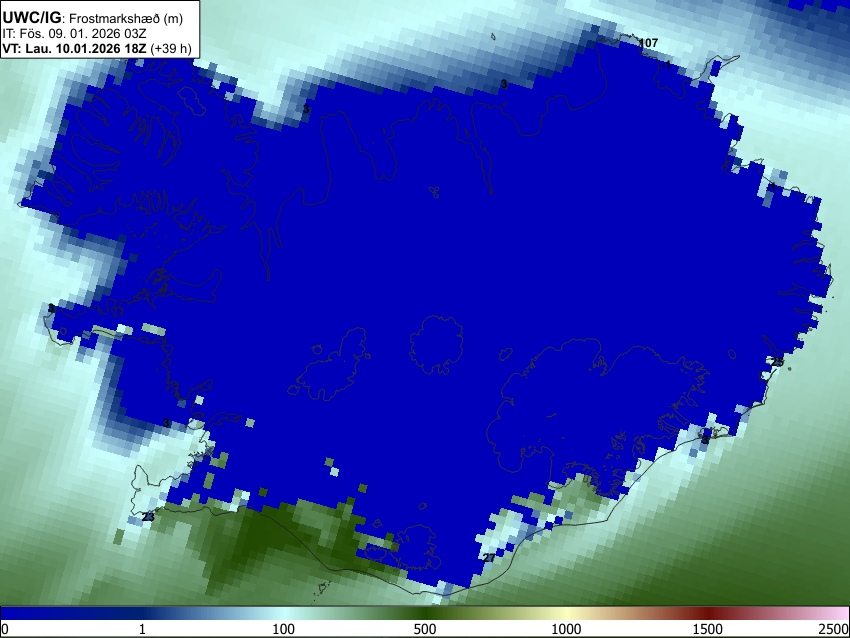
Task: Click the title text "UWC/IG: Frostmarkshæð (m)"
Action: (93, 18)
